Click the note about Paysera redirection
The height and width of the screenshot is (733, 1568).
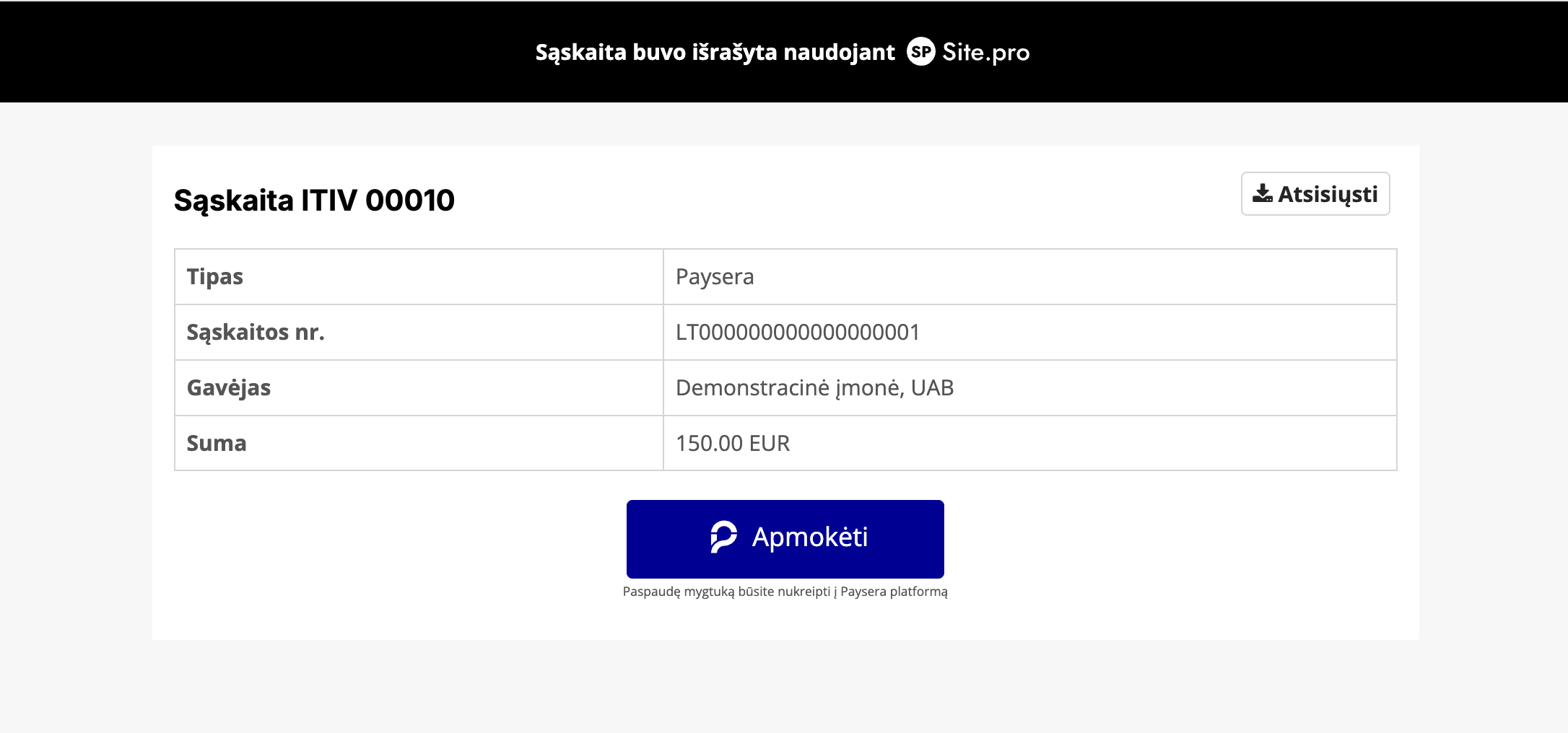pyautogui.click(x=785, y=591)
